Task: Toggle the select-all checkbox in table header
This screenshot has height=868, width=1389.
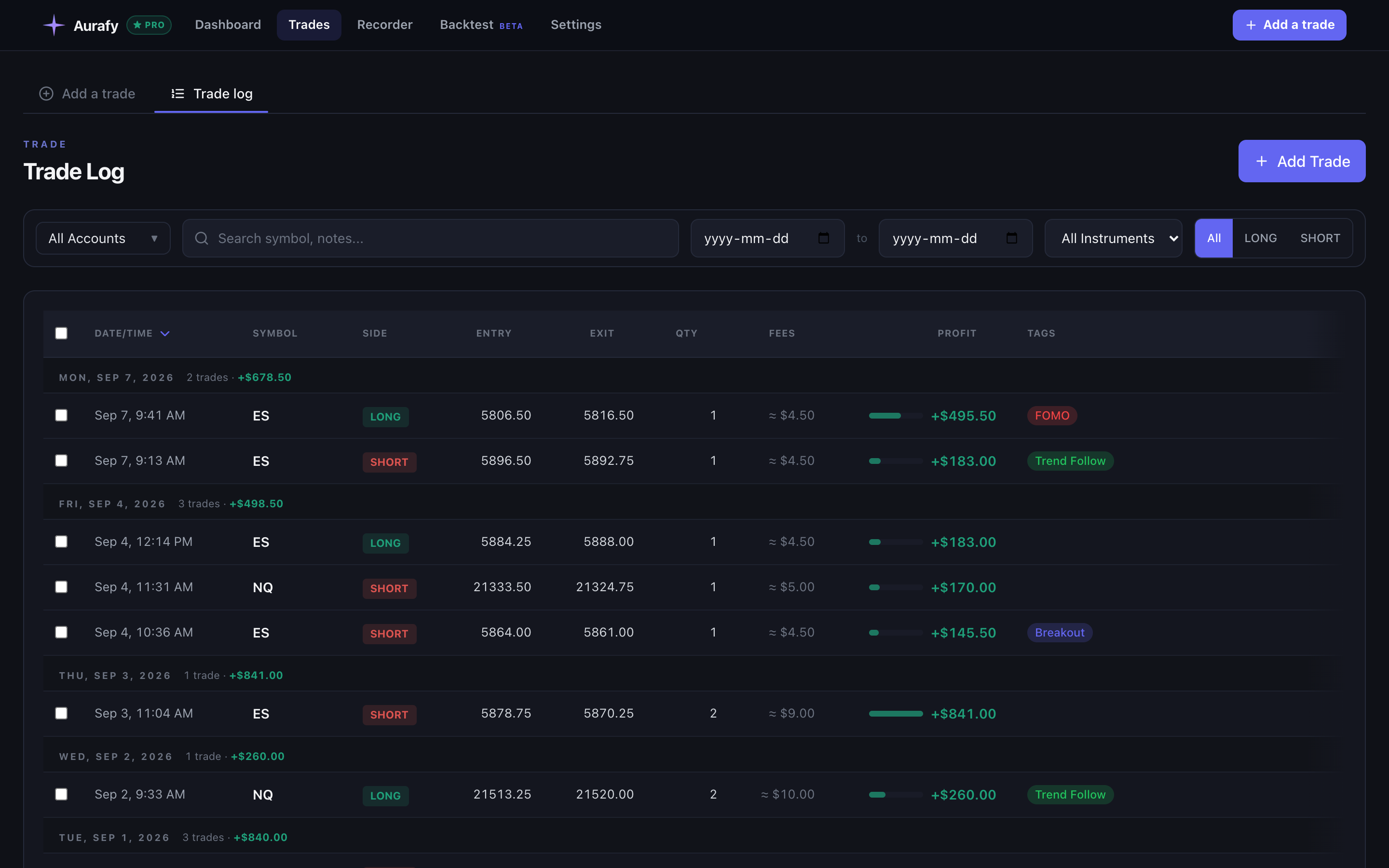Action: tap(61, 334)
